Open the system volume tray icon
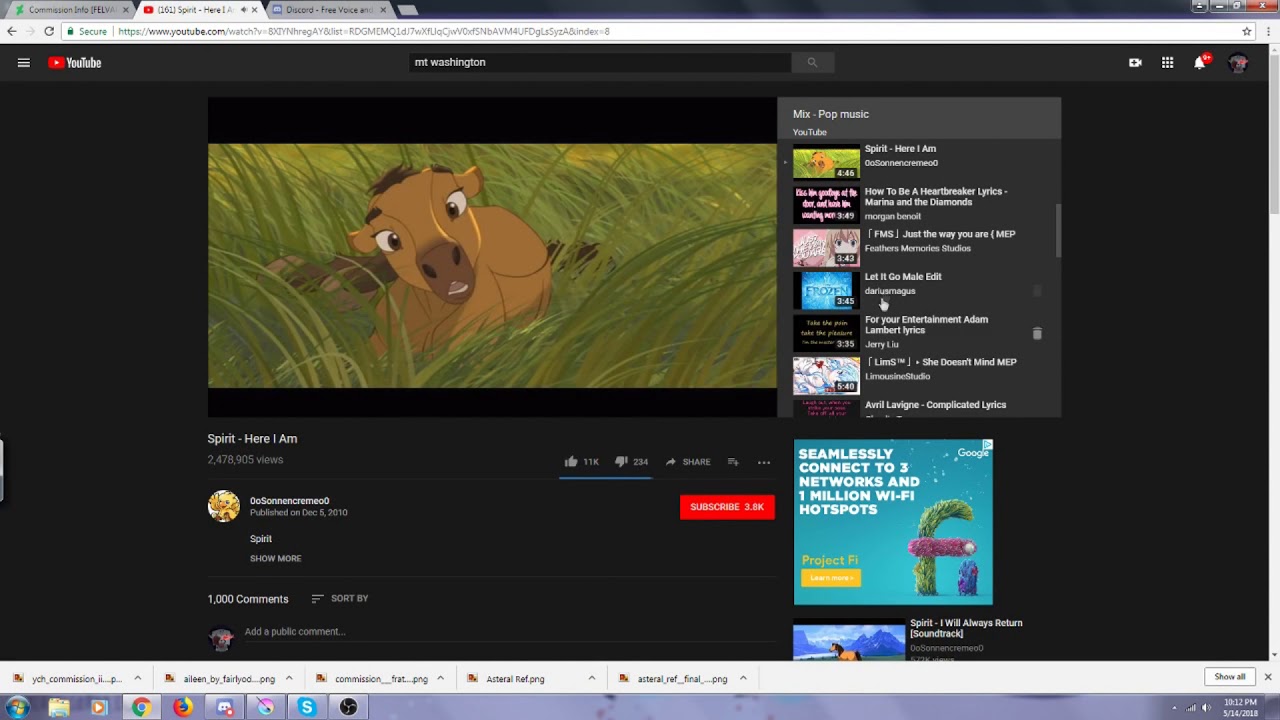The height and width of the screenshot is (720, 1280). (x=1206, y=708)
